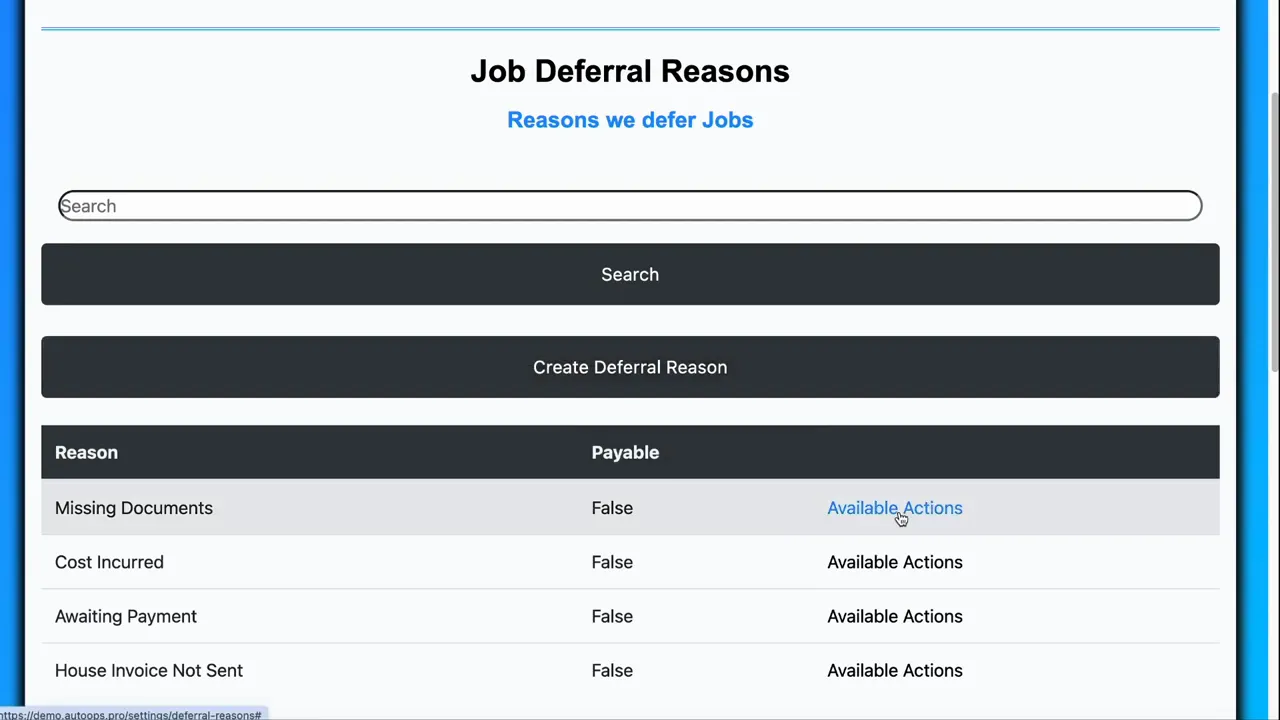Click the deferral-reasons URL in the status bar

[x=131, y=714]
